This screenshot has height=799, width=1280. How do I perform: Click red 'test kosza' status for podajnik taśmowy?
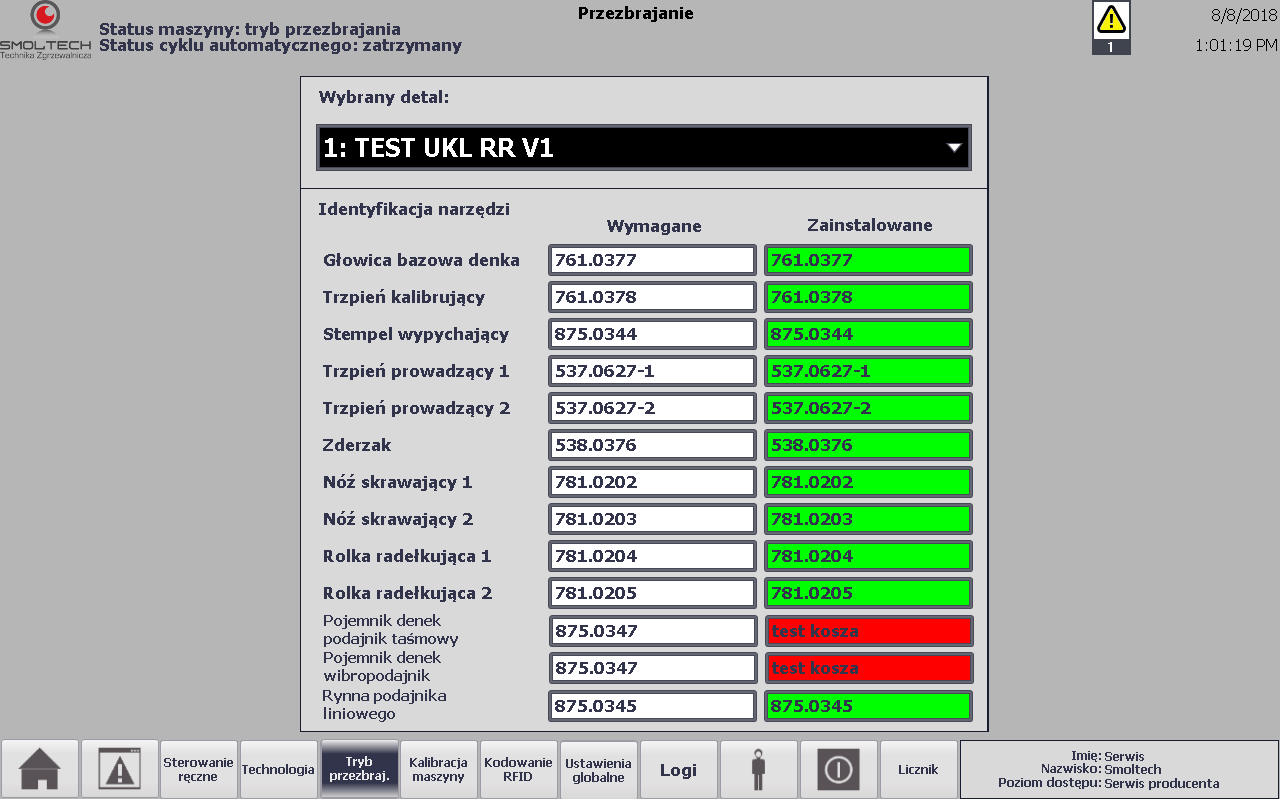coord(868,631)
